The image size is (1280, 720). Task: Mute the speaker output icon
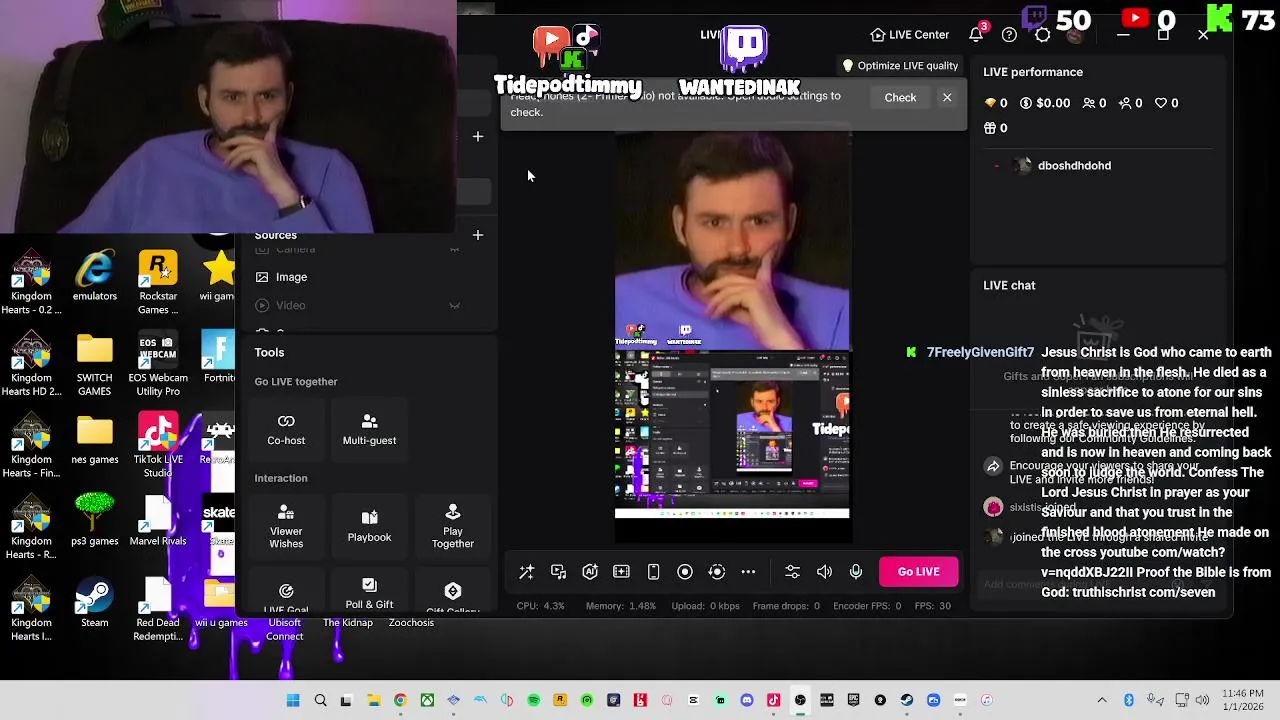pyautogui.click(x=824, y=572)
